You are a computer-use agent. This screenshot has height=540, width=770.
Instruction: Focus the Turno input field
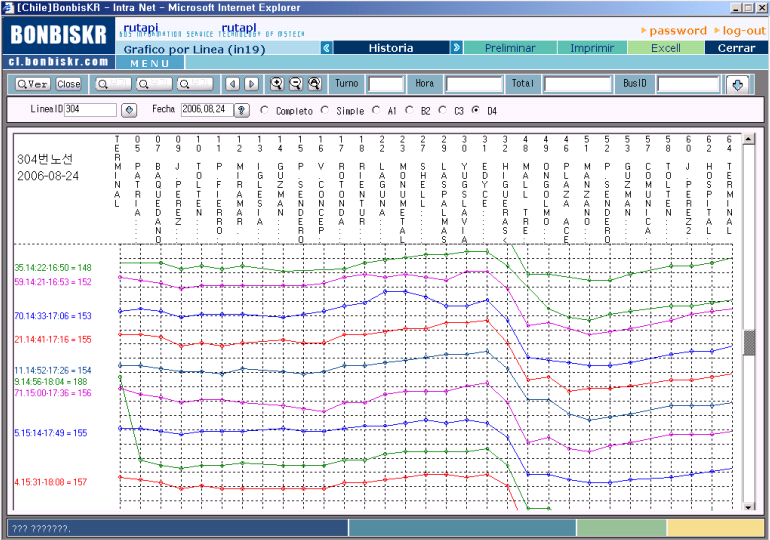click(386, 84)
